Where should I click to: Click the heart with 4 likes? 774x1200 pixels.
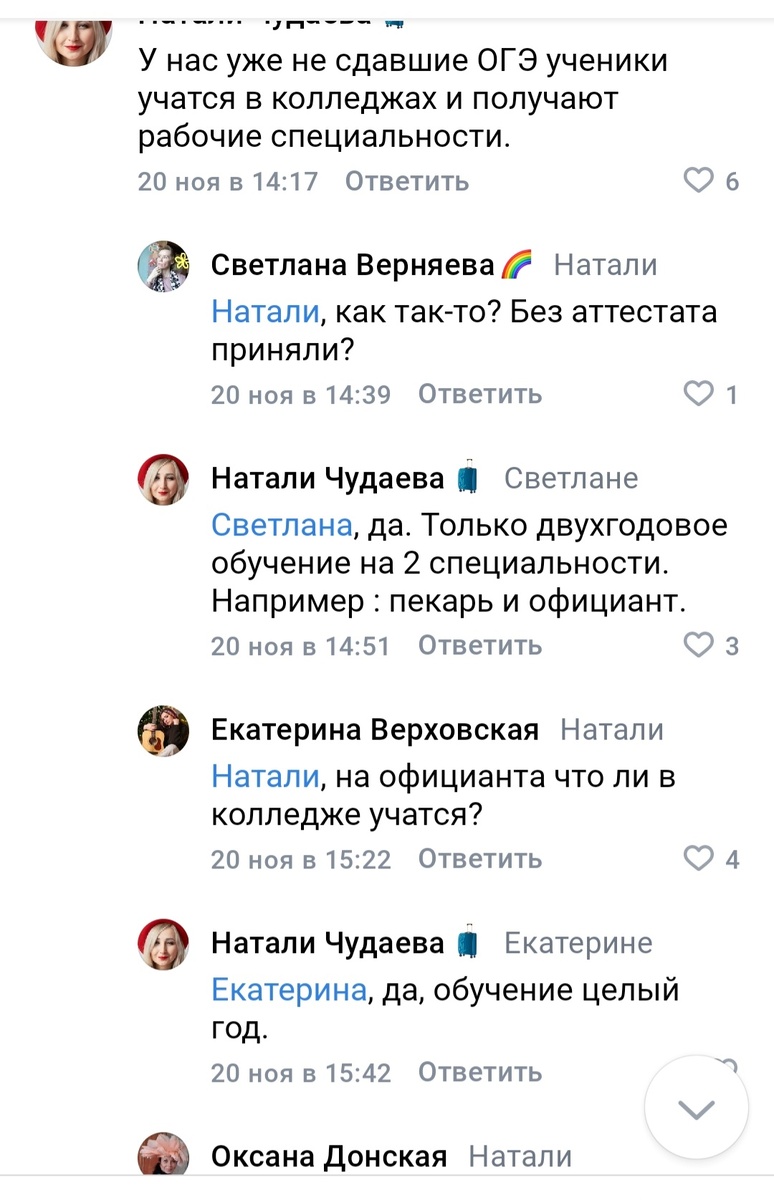pyautogui.click(x=698, y=859)
